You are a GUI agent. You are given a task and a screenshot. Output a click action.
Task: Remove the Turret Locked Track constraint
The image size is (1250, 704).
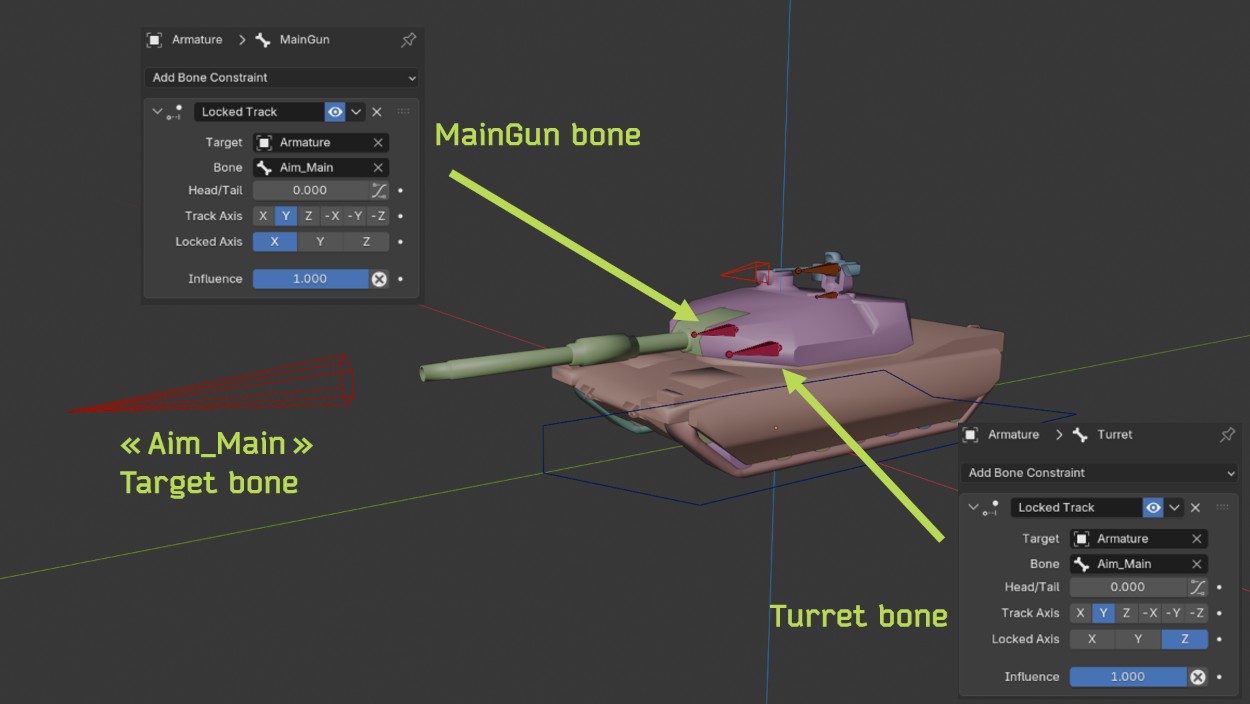(1195, 508)
